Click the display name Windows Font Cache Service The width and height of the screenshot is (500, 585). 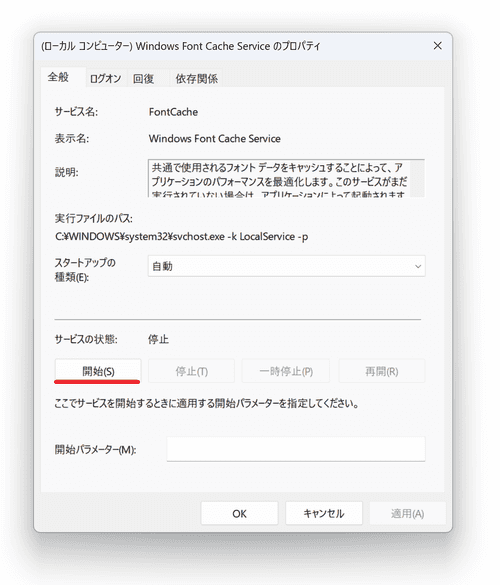point(215,138)
